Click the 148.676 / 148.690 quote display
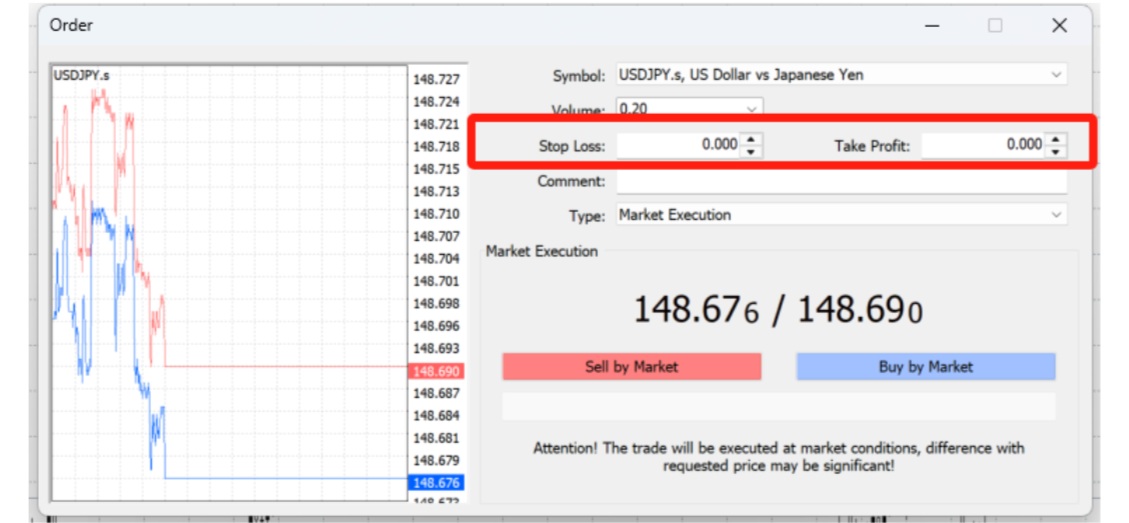The image size is (1129, 523). (x=778, y=310)
